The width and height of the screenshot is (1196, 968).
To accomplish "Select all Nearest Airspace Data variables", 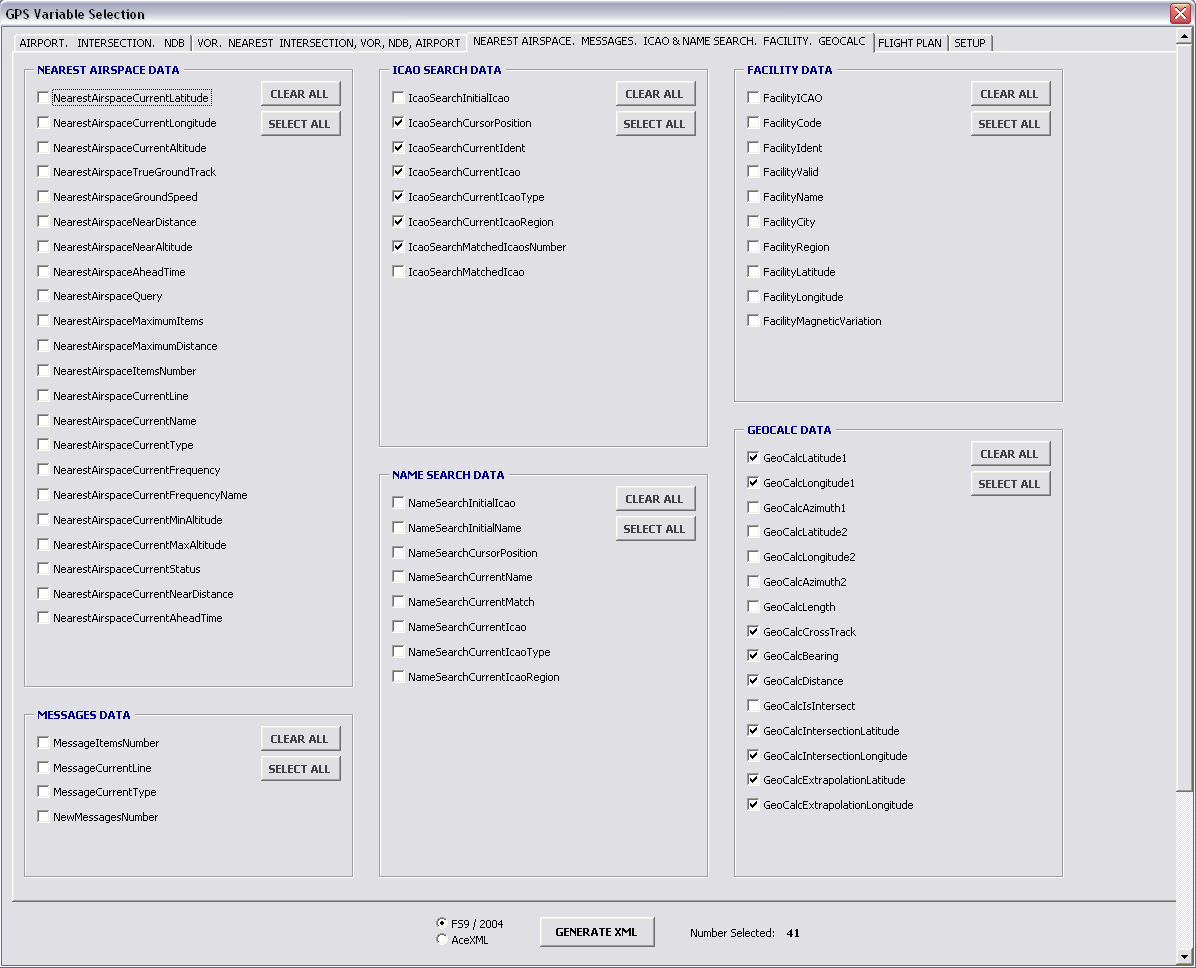I will click(300, 124).
